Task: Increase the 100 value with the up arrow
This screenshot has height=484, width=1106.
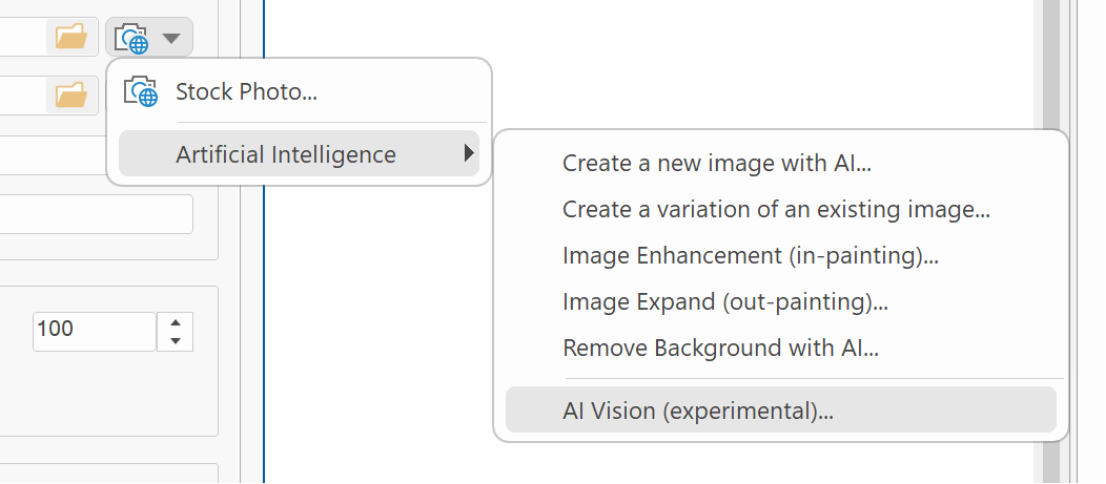Action: point(176,323)
